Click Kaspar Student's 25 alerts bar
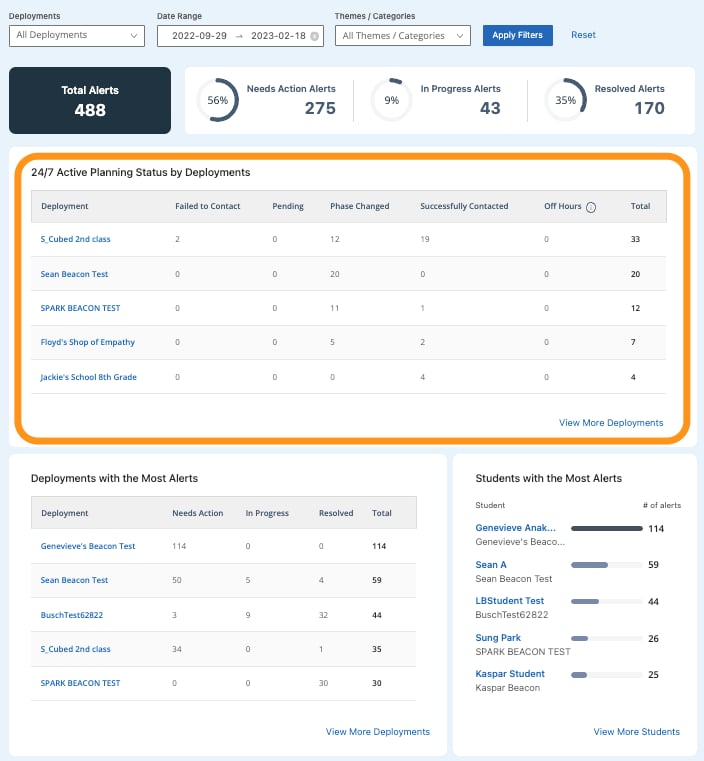The width and height of the screenshot is (704, 761). pyautogui.click(x=607, y=675)
